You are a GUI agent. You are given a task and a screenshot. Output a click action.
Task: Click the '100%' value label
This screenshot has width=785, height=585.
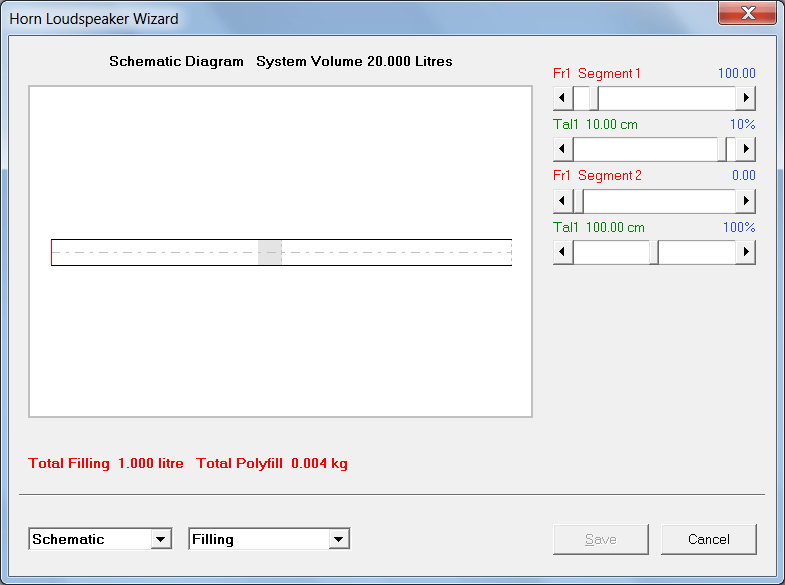tap(739, 227)
